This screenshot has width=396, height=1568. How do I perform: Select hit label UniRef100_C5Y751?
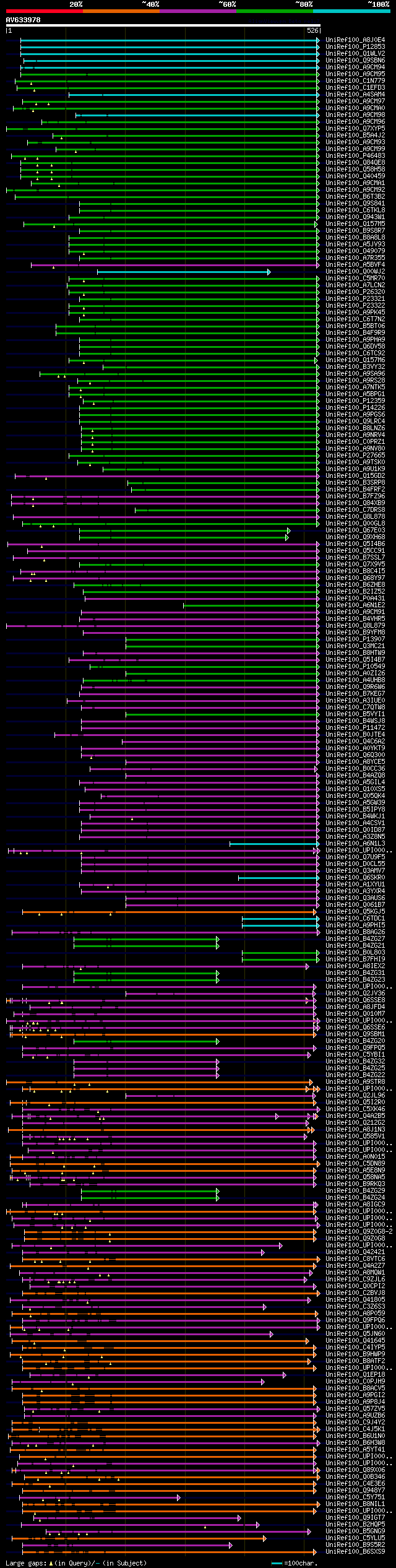pyautogui.click(x=355, y=1497)
